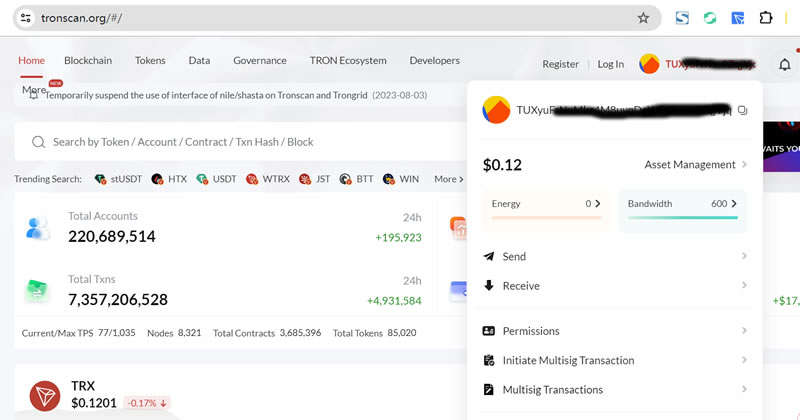Click the search magnifier icon
The image size is (800, 420).
tap(38, 142)
